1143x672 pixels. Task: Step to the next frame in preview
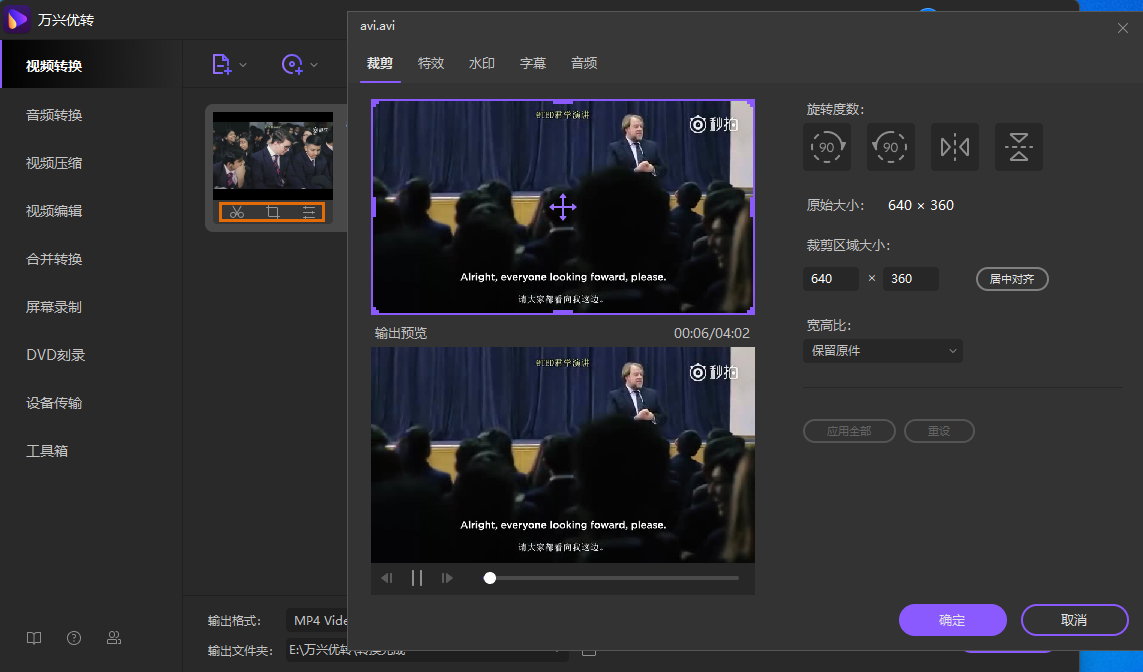tap(447, 578)
